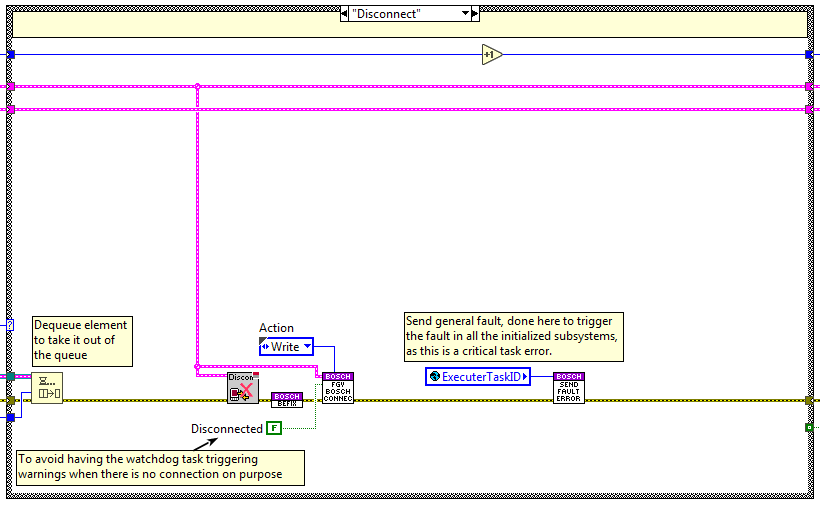Select the Disconnected label
Viewport: 820px width, 505px height.
pos(226,429)
